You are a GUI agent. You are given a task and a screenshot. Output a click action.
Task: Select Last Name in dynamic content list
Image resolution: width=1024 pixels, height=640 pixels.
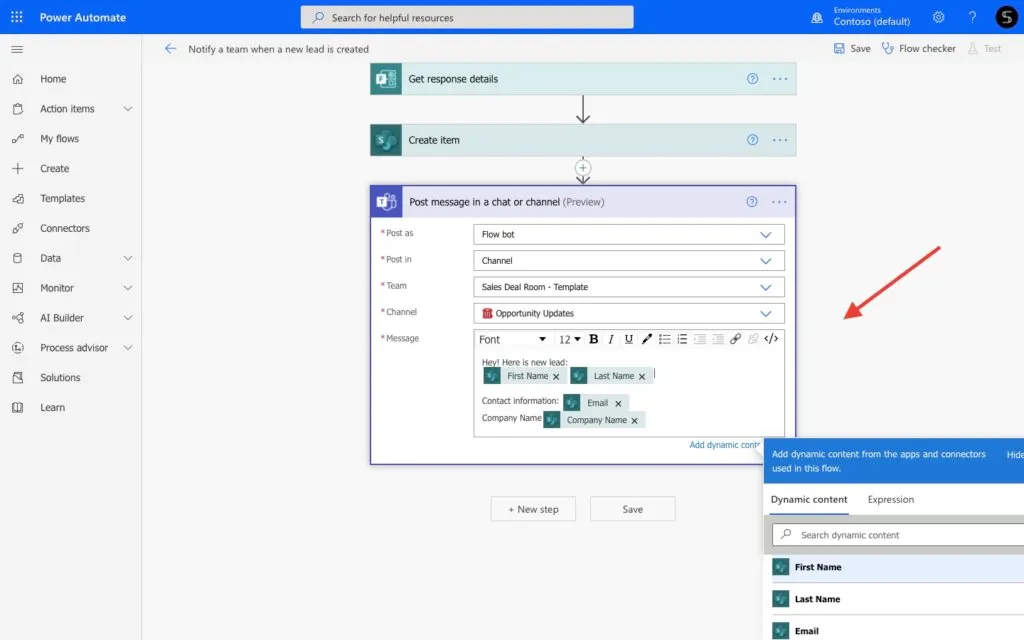click(x=894, y=599)
